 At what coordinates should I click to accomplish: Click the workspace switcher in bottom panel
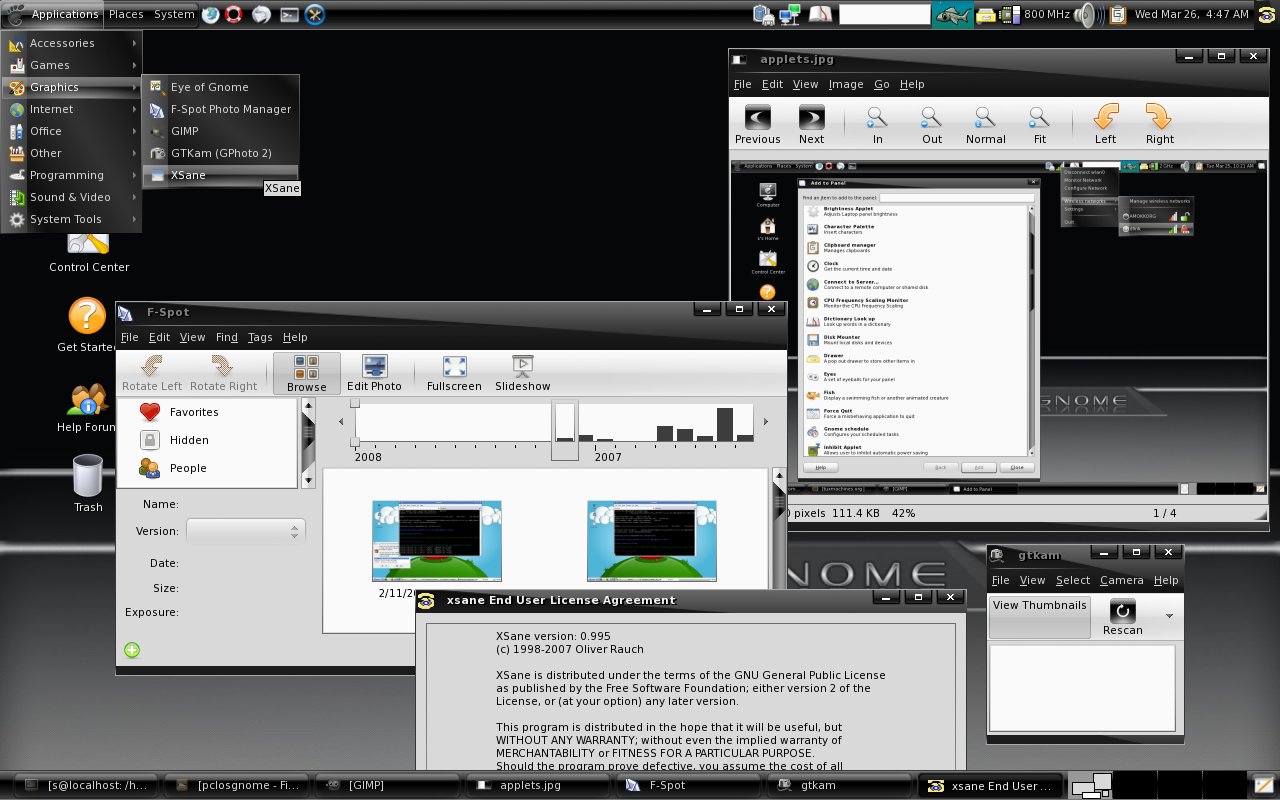click(x=1156, y=785)
